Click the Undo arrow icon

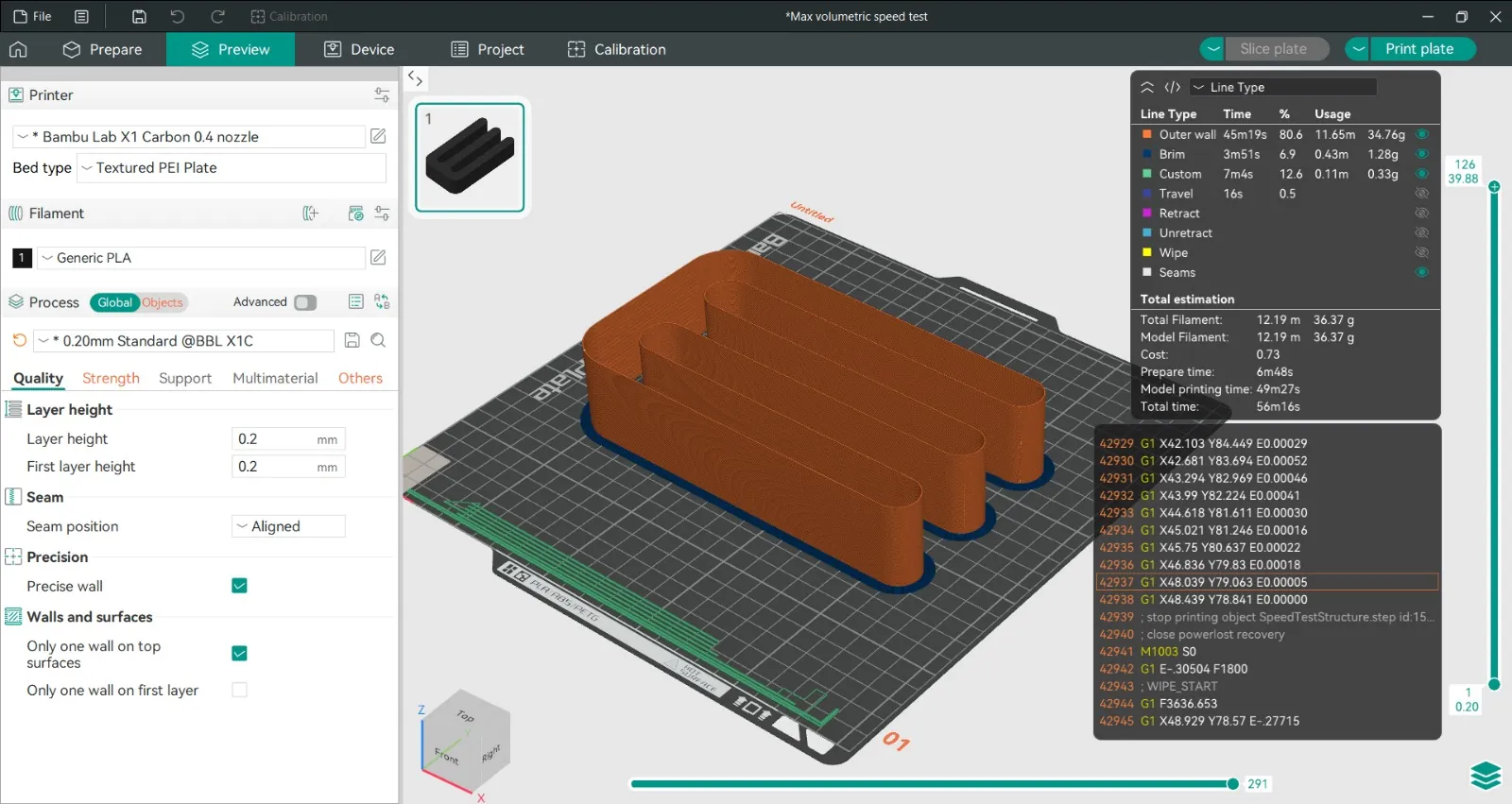tap(178, 16)
